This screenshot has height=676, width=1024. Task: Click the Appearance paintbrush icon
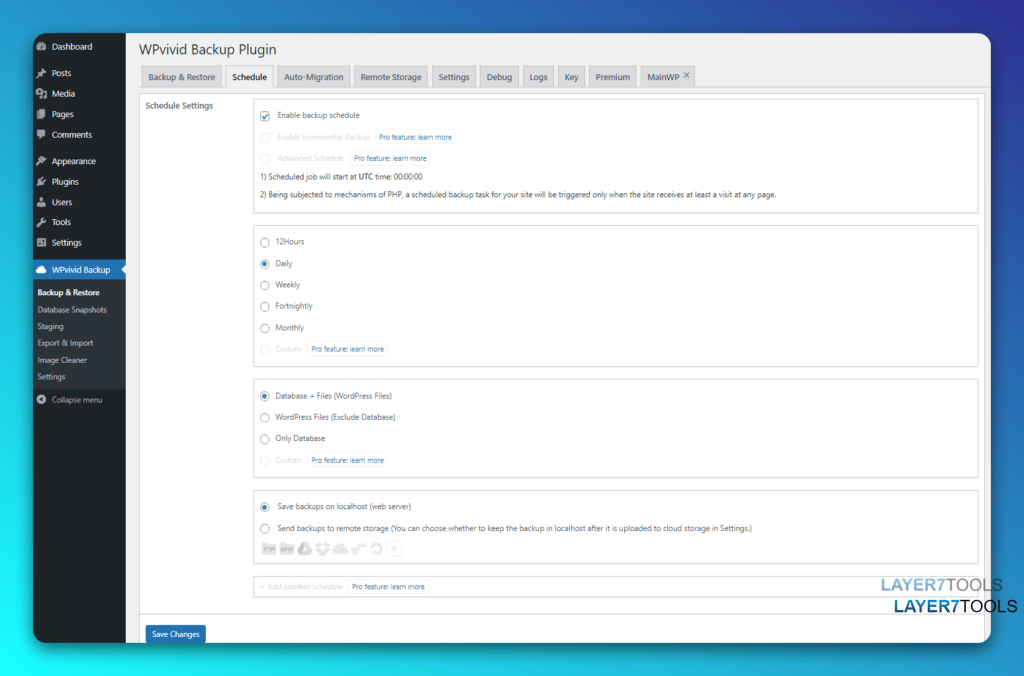point(42,161)
